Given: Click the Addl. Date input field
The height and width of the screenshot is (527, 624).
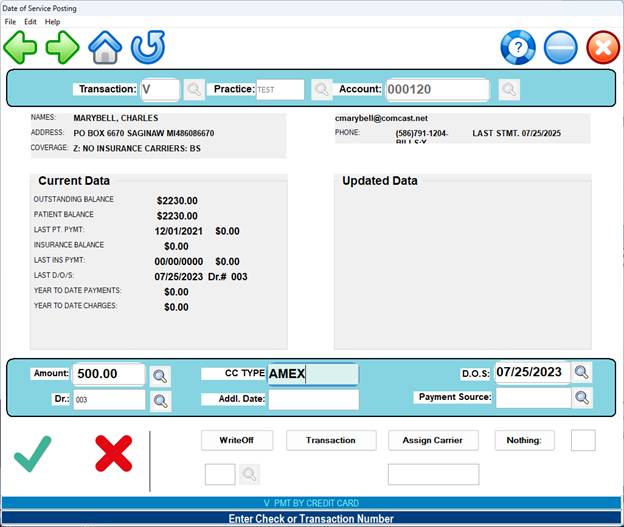Looking at the screenshot, I should [313, 400].
